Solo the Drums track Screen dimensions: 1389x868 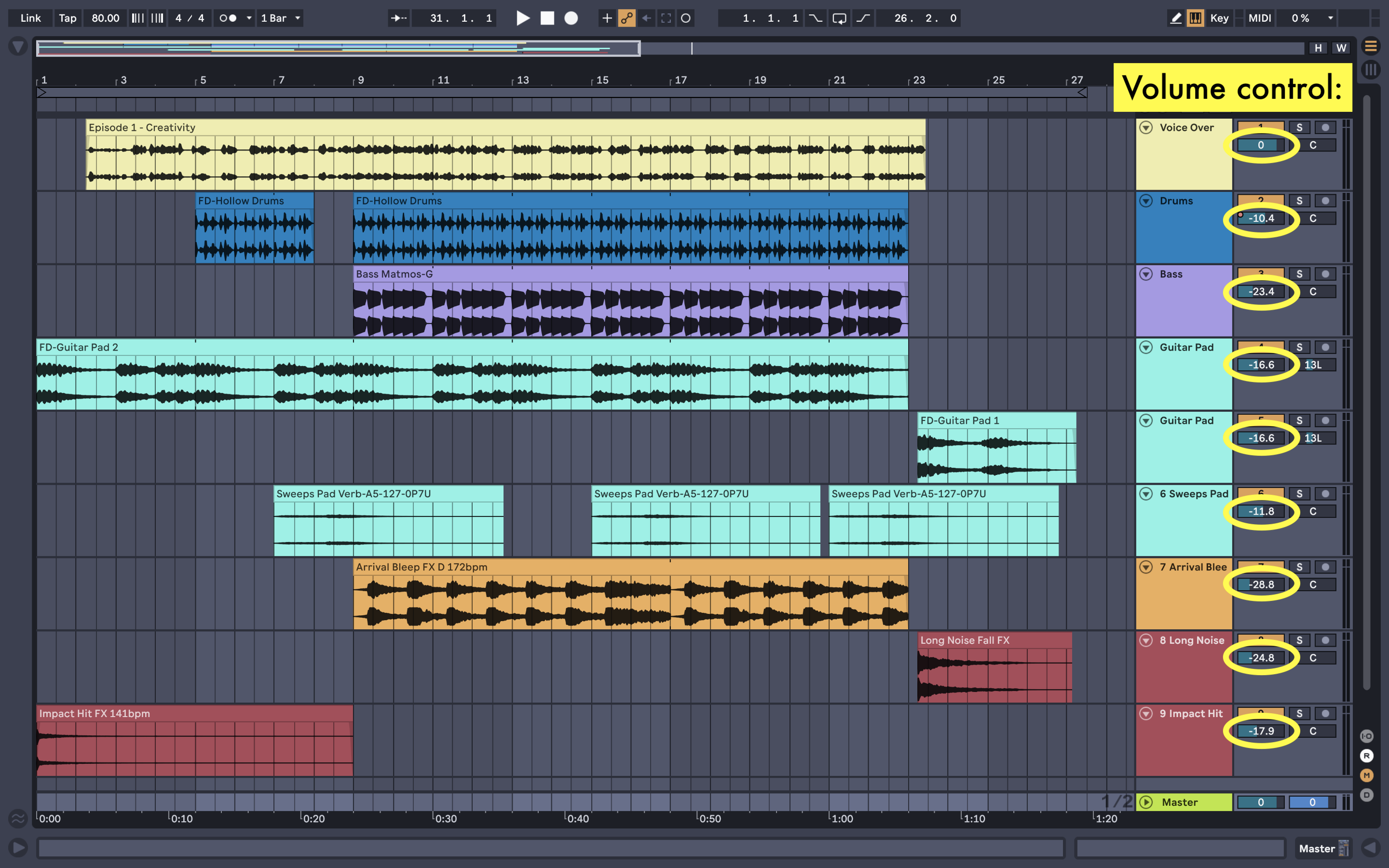1300,200
